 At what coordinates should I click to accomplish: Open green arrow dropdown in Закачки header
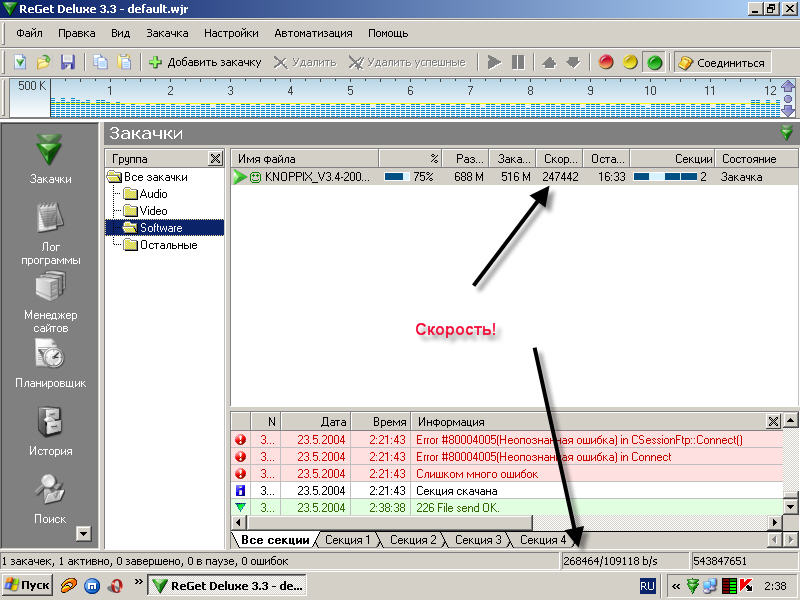(x=786, y=133)
